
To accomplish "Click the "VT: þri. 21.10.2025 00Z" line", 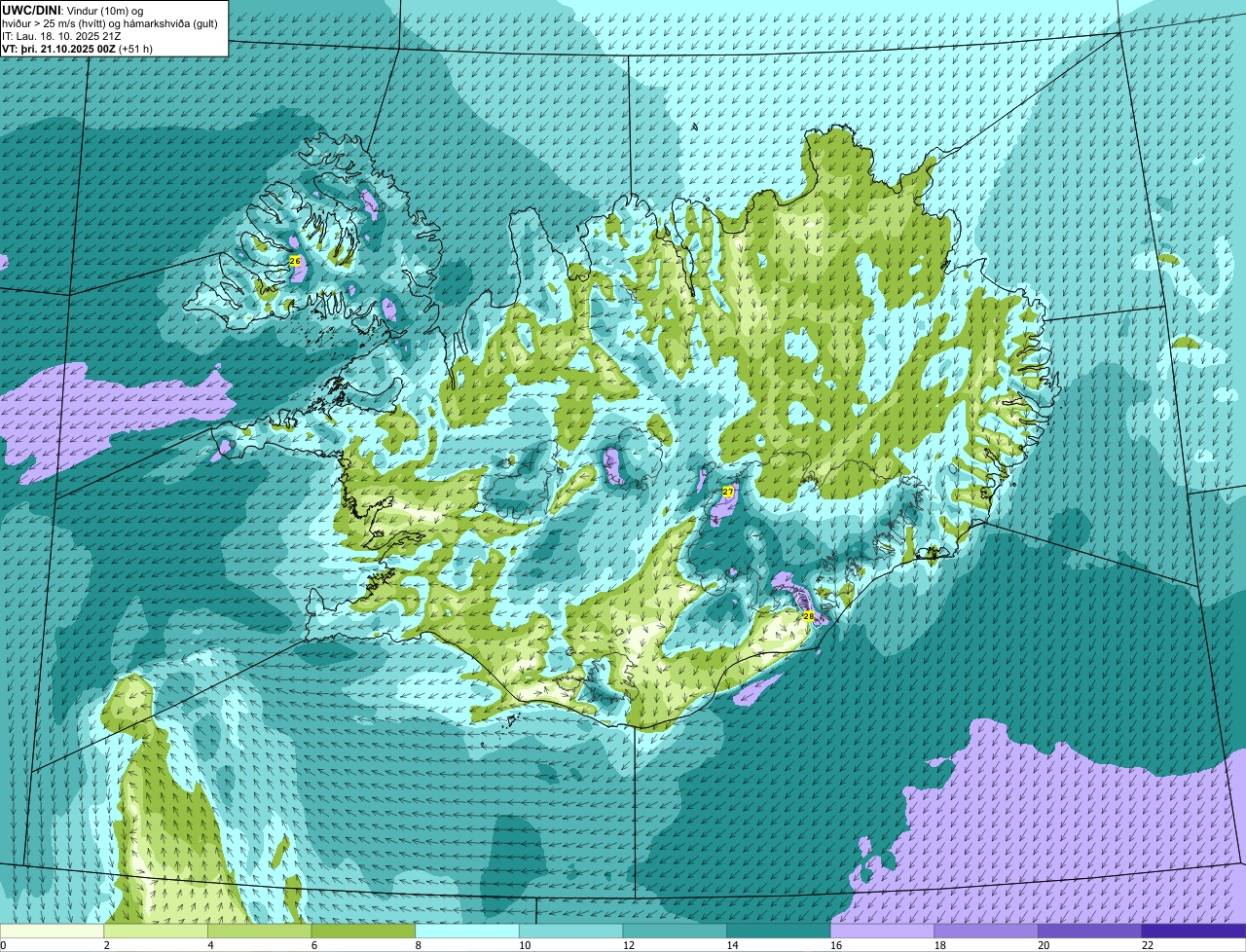I will coord(58,49).
